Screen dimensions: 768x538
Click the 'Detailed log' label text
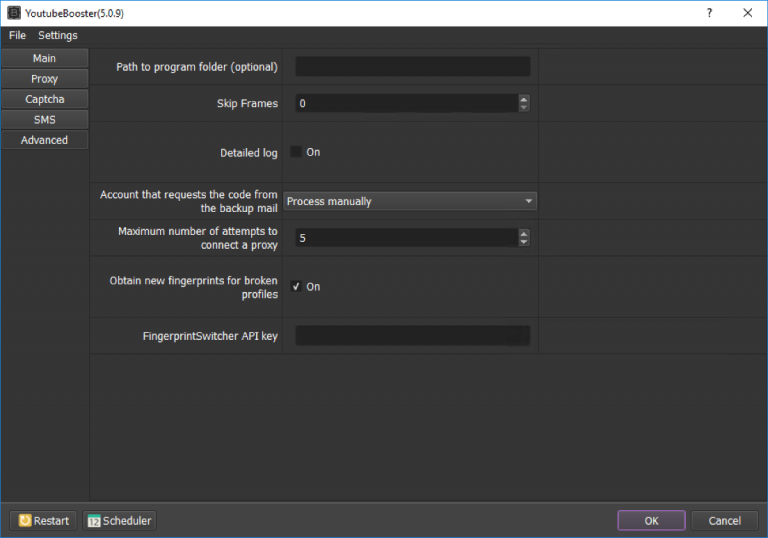(249, 153)
